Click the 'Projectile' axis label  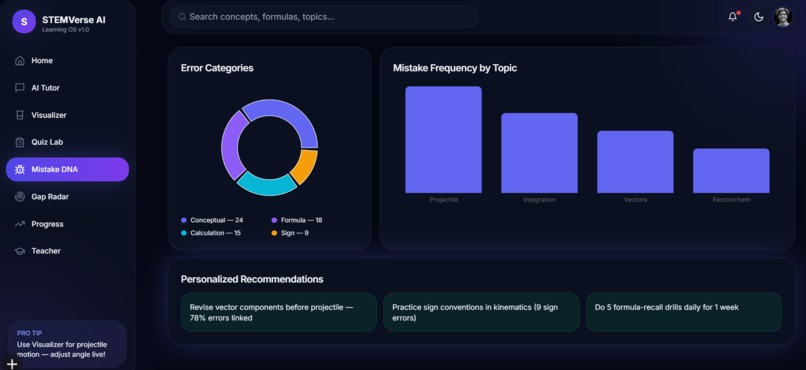click(x=444, y=200)
